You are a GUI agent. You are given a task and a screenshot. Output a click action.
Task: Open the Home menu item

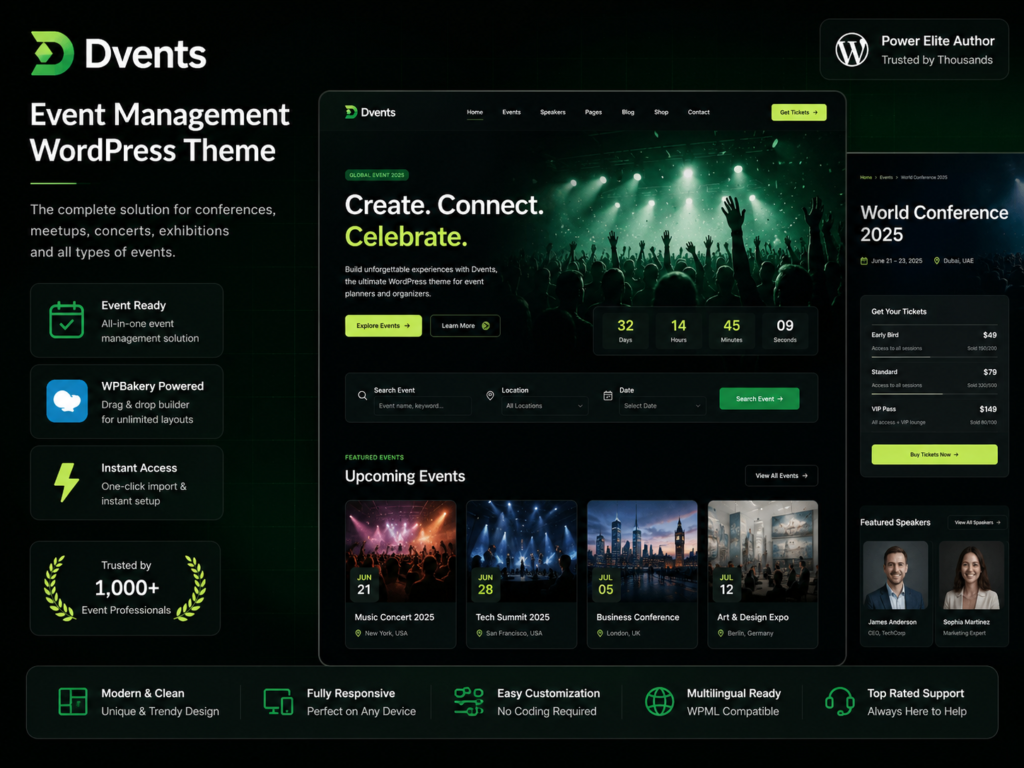pos(475,112)
